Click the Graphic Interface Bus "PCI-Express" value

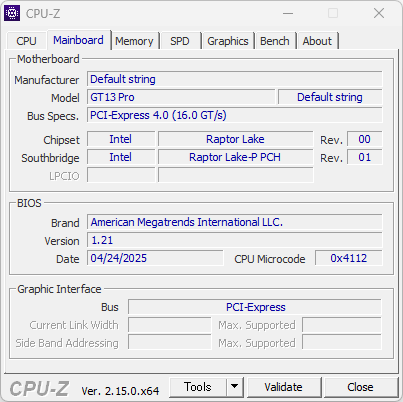click(x=255, y=307)
